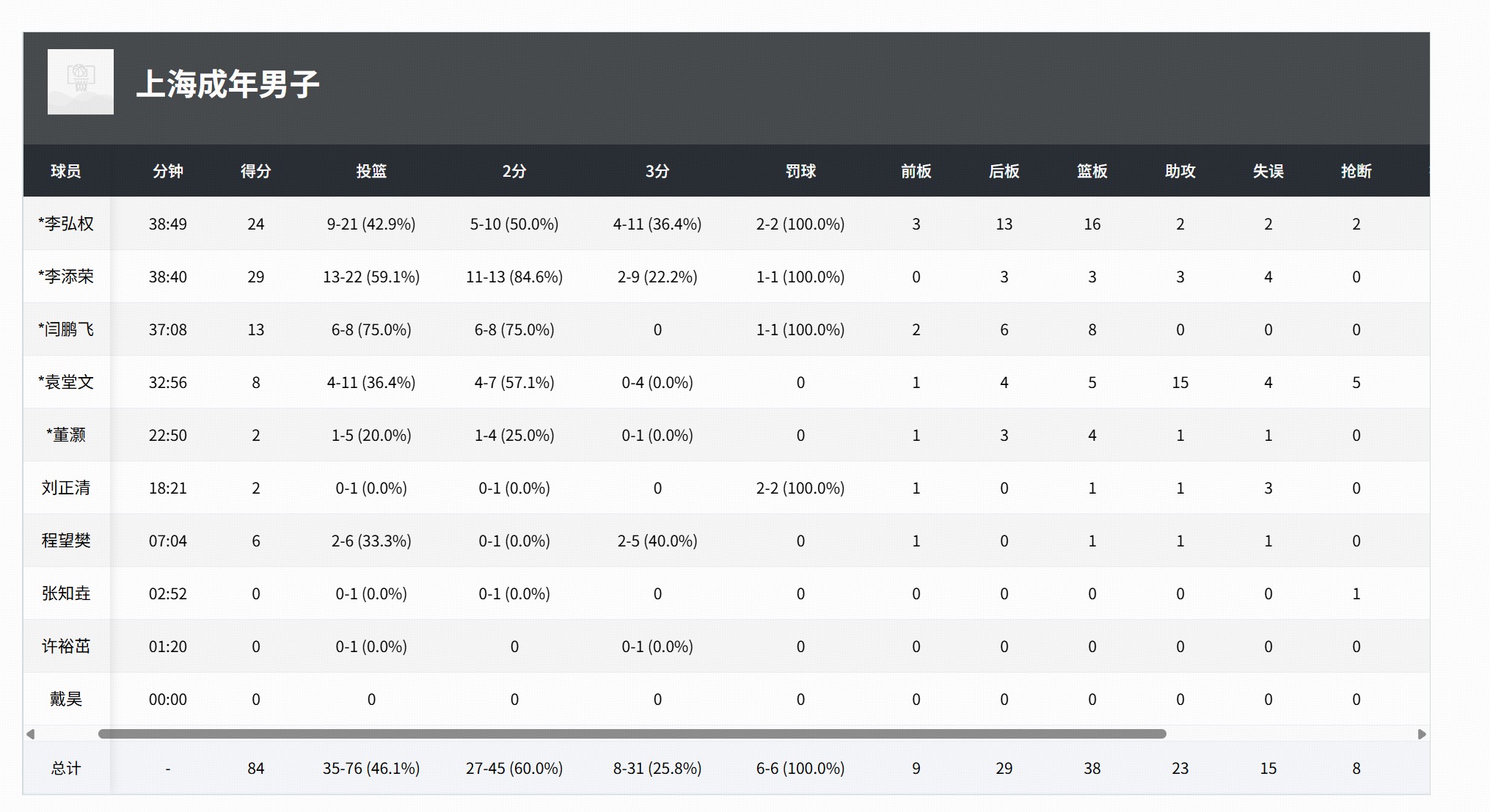1490x812 pixels.
Task: Click the 篮板 column header
Action: (1092, 171)
